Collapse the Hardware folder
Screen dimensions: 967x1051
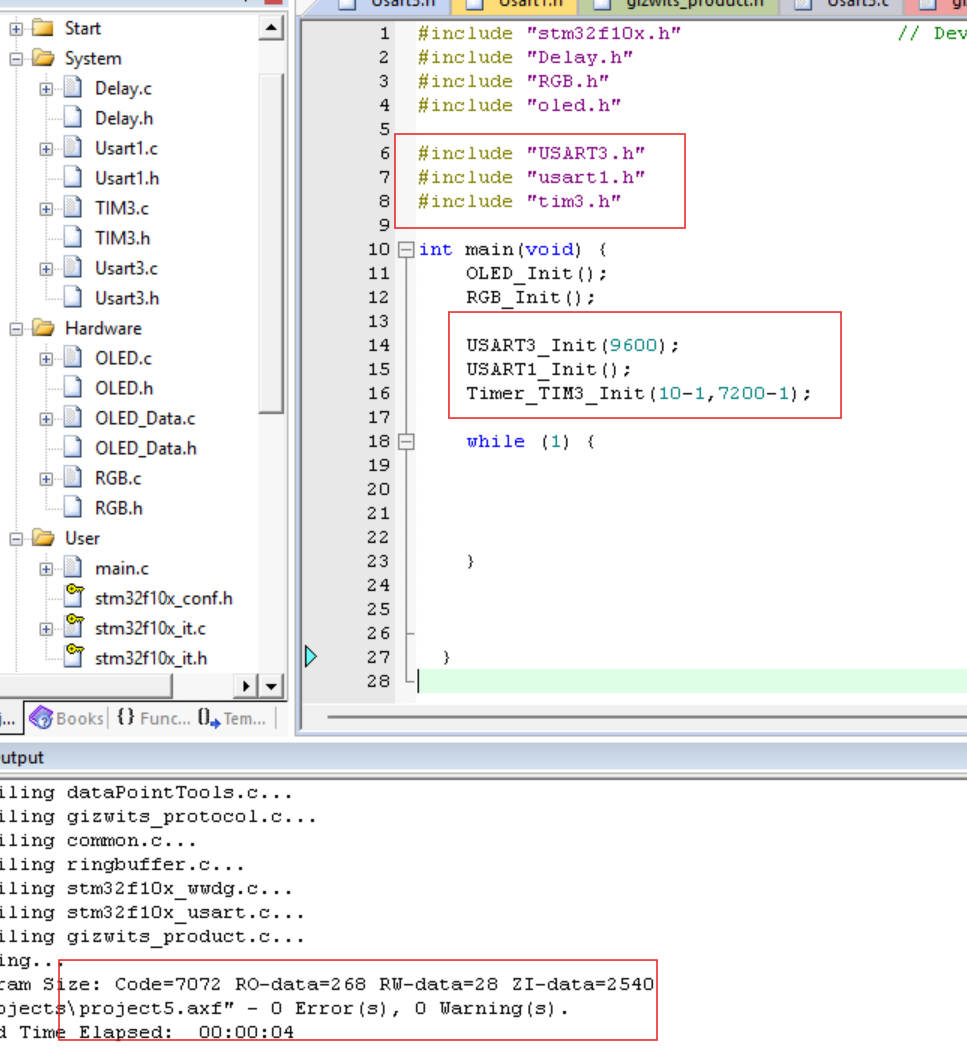tap(16, 328)
